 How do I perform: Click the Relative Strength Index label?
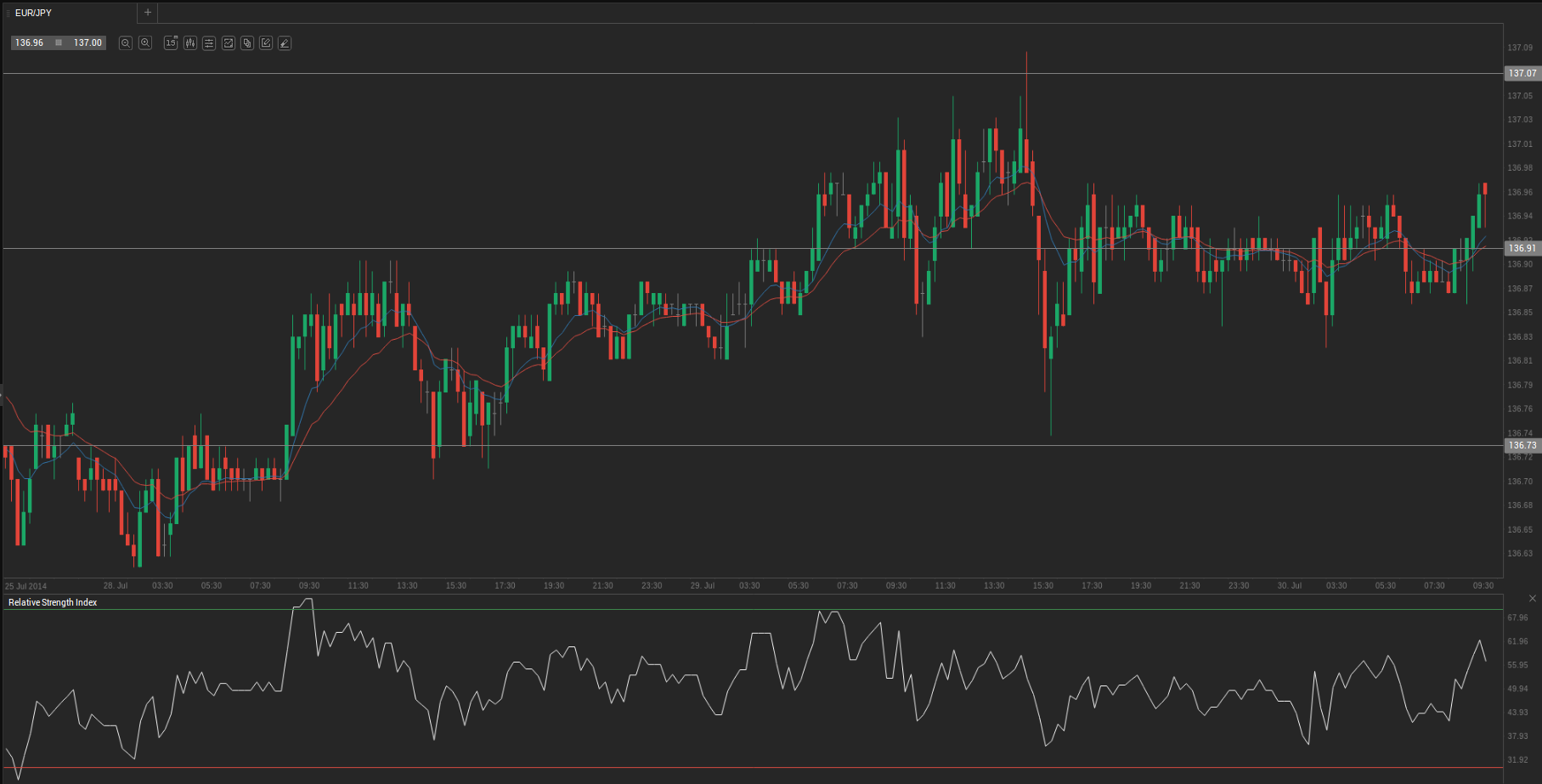click(x=53, y=602)
